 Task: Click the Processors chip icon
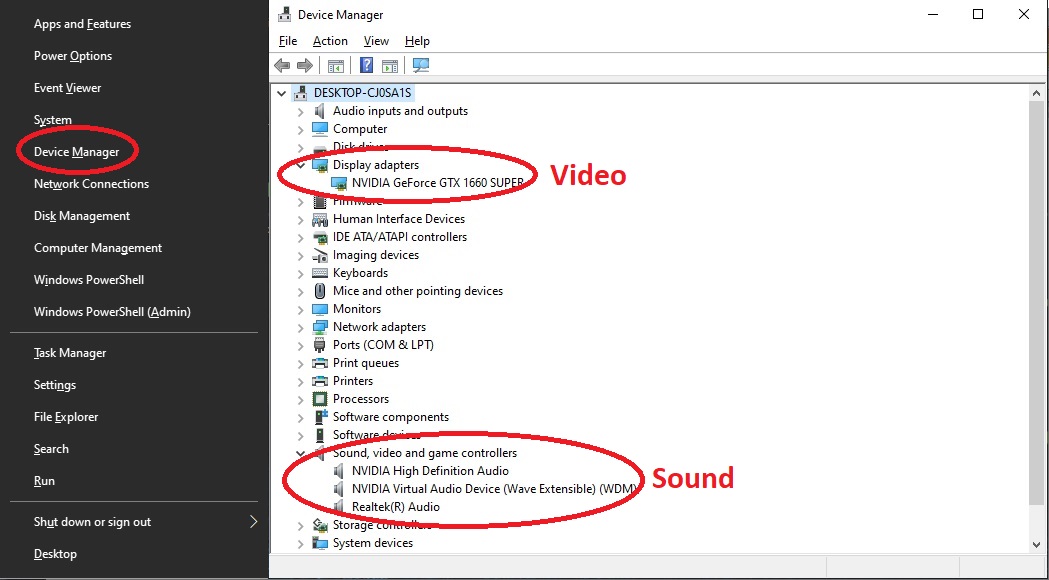320,399
